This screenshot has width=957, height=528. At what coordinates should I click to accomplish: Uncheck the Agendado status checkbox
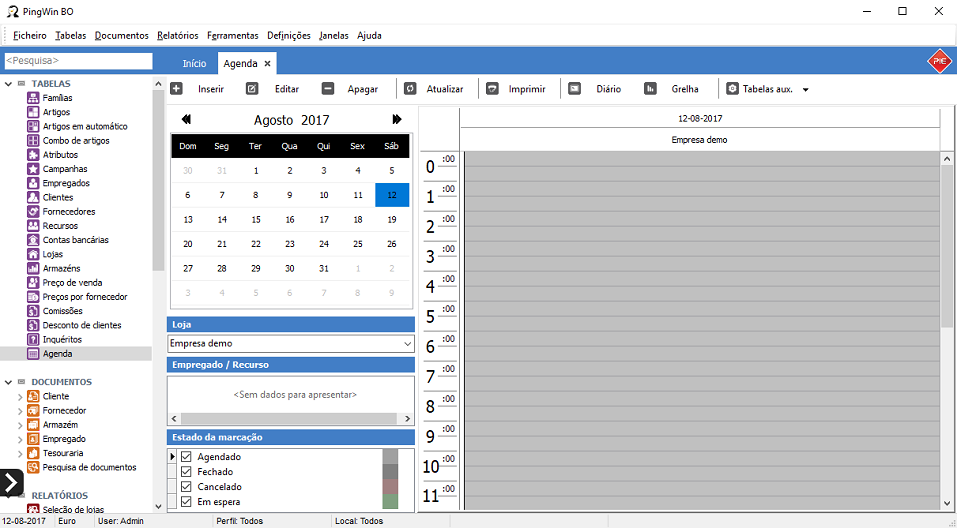click(x=186, y=457)
